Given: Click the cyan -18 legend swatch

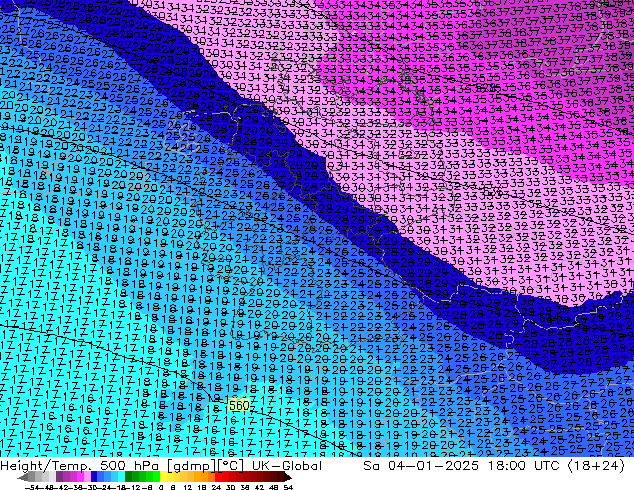Looking at the screenshot, I should pos(121,477).
